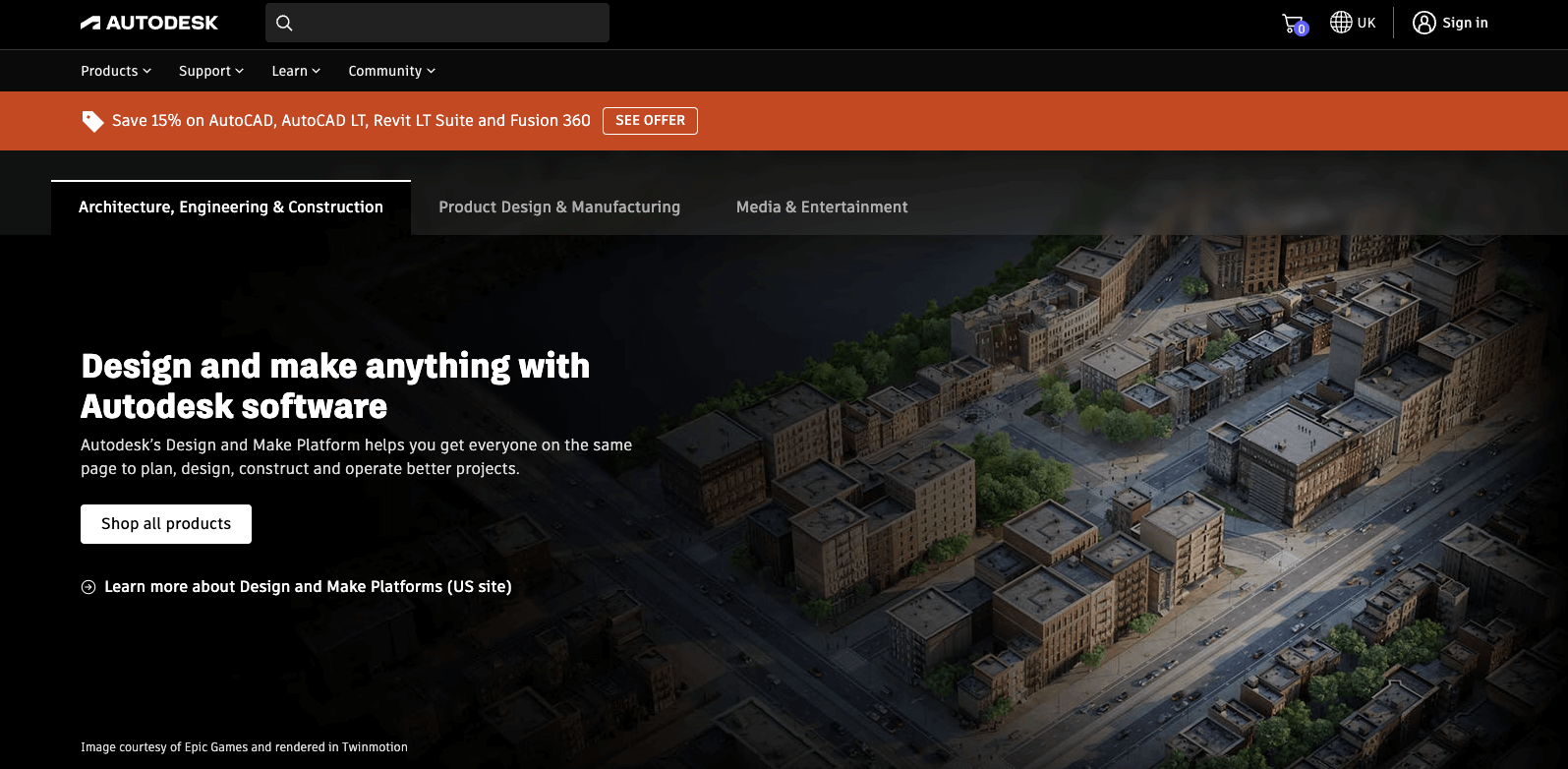Image resolution: width=1568 pixels, height=769 pixels.
Task: Click the Autodesk logo
Action: [149, 23]
